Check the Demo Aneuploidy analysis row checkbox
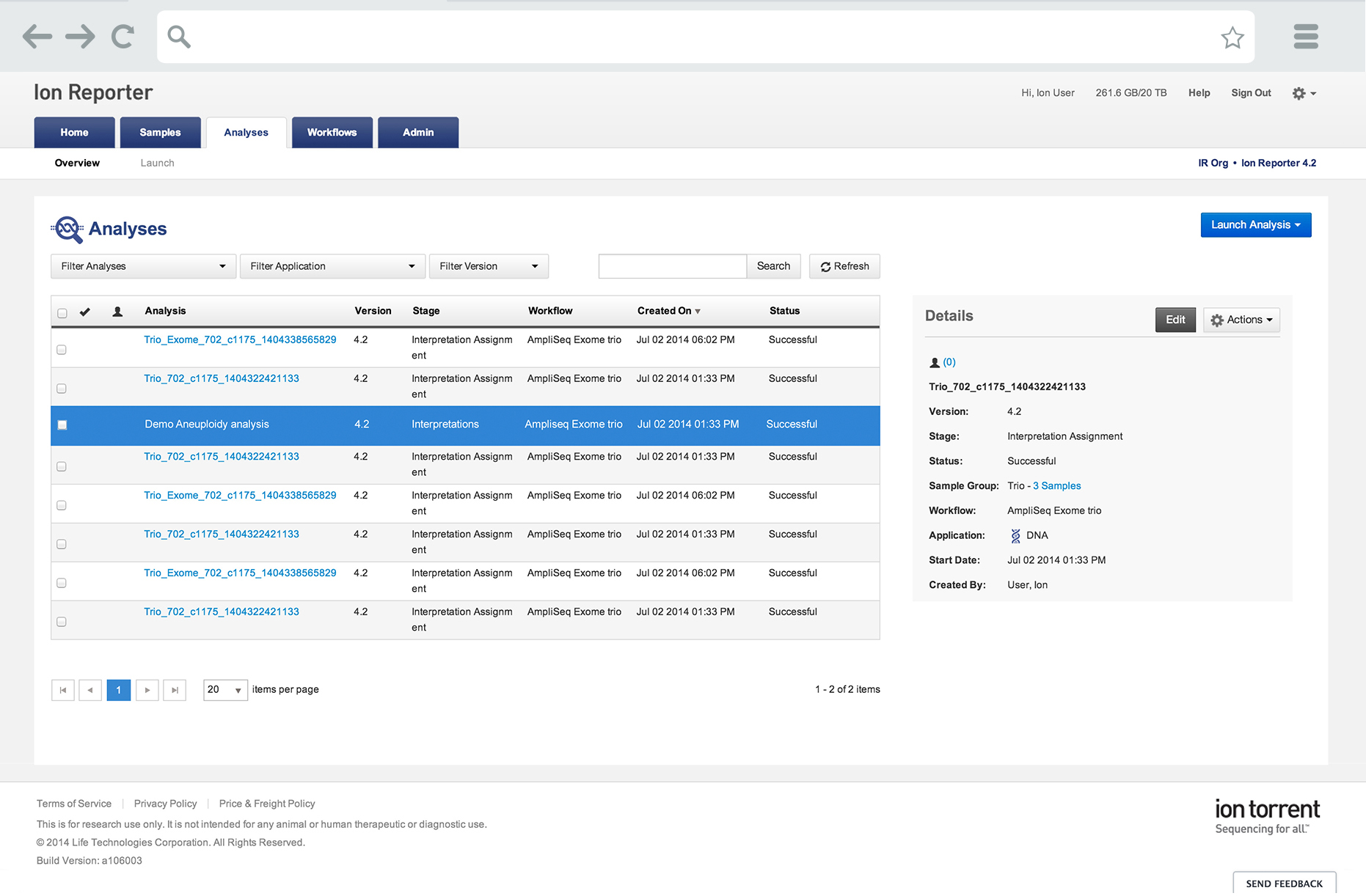 [x=62, y=425]
